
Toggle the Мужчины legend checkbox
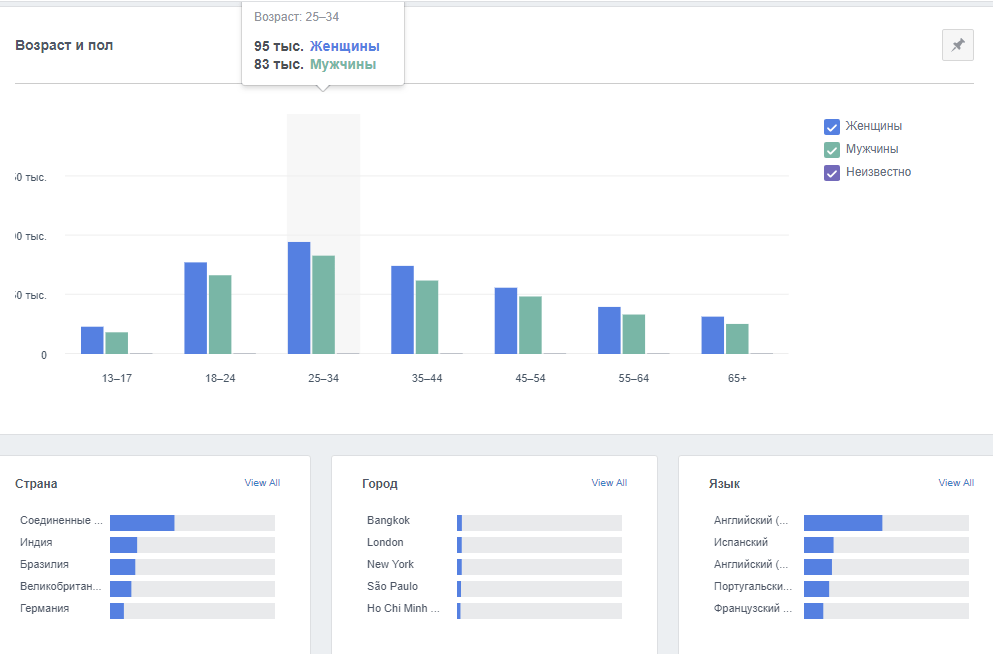[831, 150]
